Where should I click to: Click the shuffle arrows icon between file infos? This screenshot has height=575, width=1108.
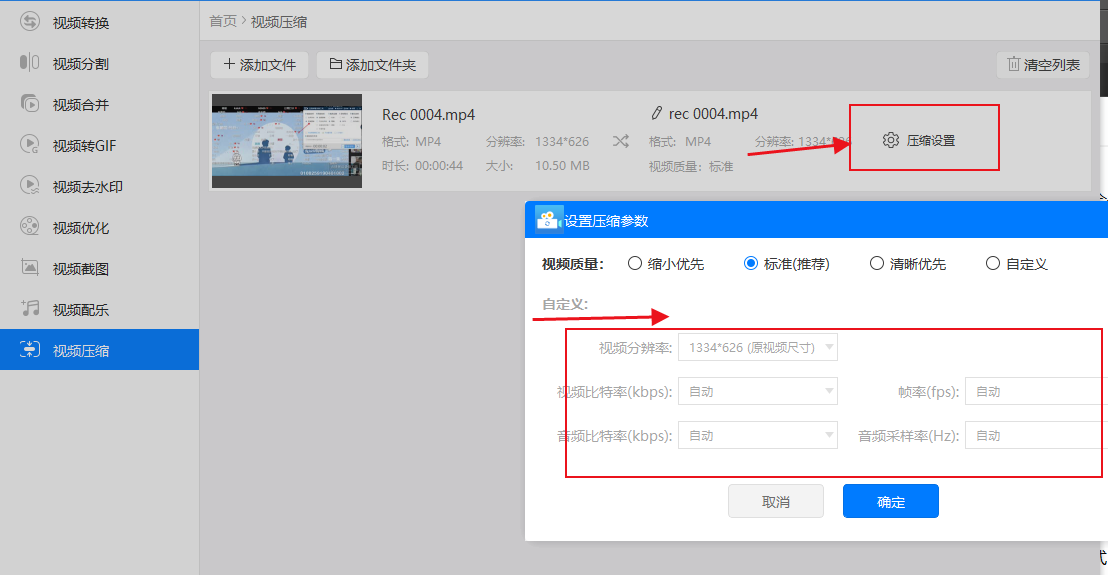click(620, 141)
